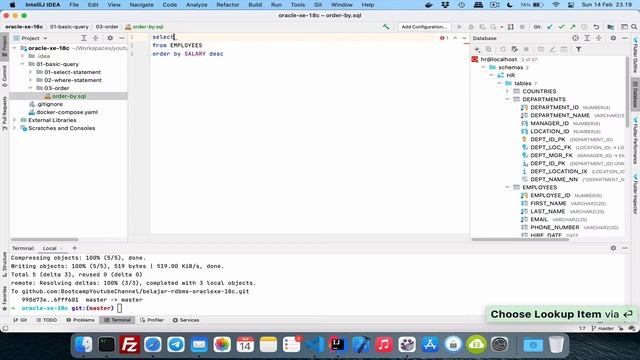
Task: Click Git update project arrow icon
Action: [550, 27]
